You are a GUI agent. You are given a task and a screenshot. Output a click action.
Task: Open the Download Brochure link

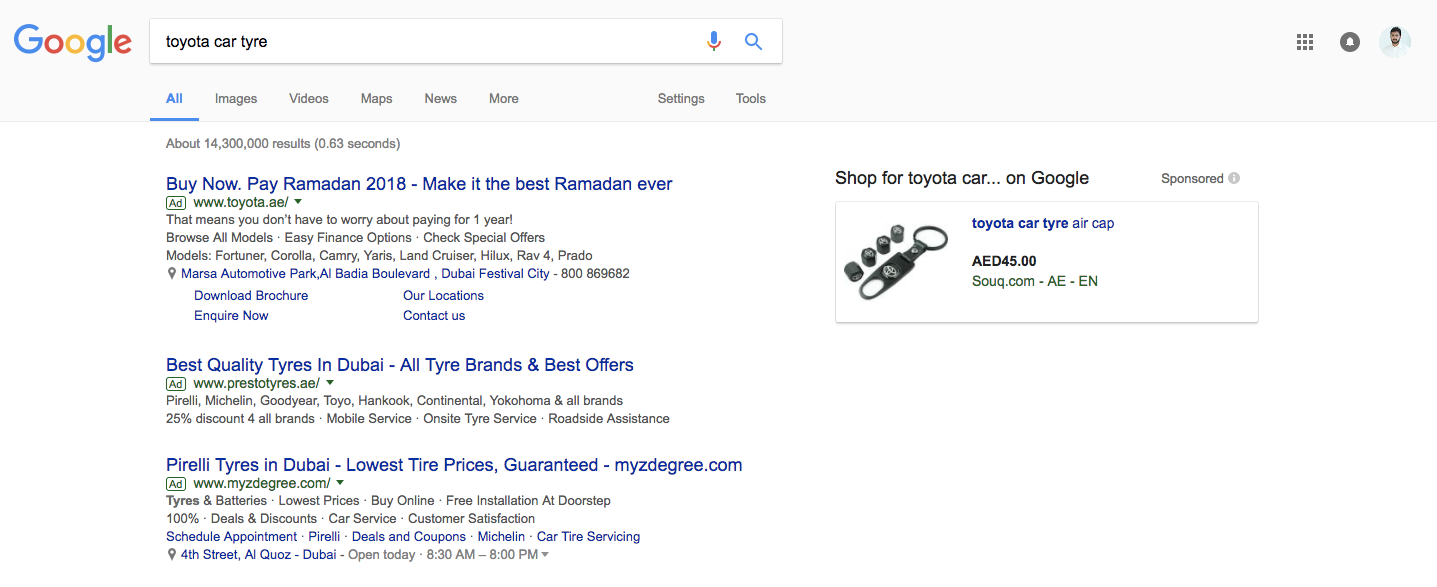coord(251,296)
